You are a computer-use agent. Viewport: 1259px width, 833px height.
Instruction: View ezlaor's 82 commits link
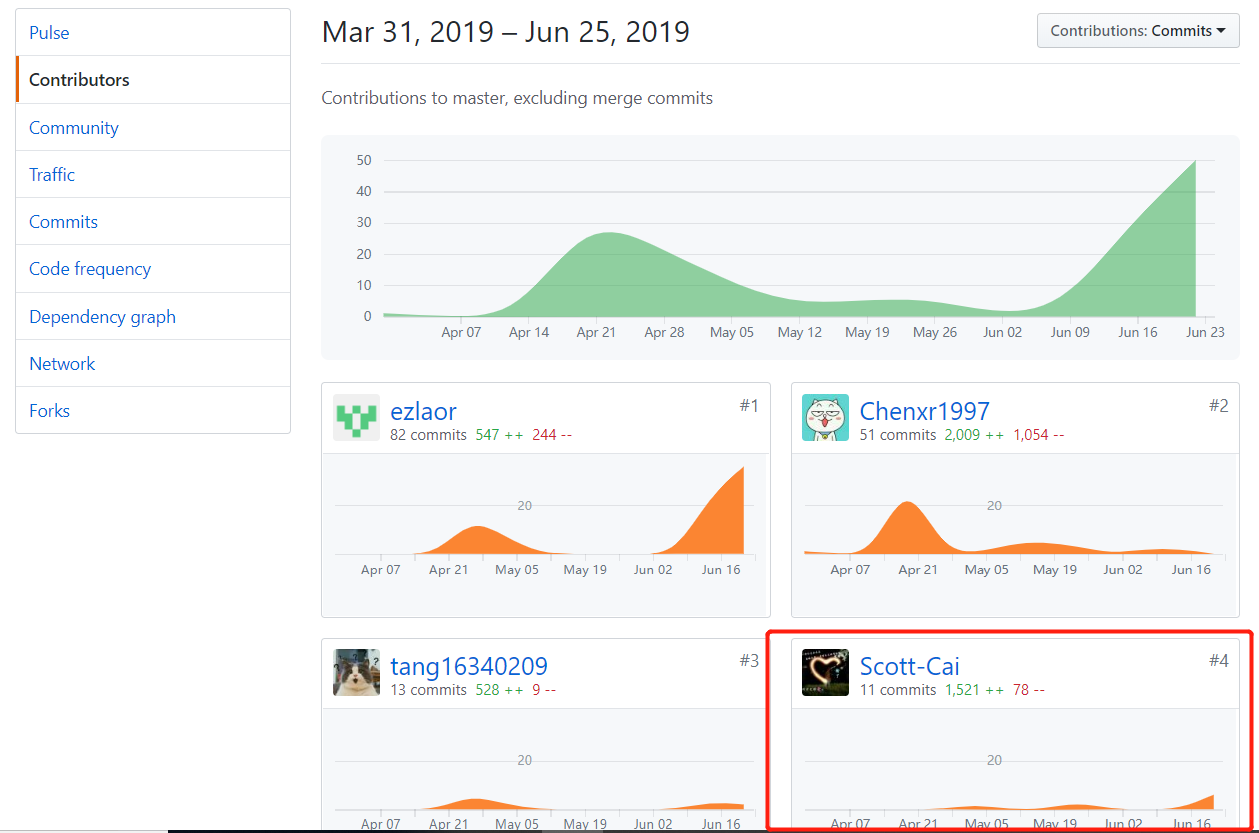click(x=428, y=435)
